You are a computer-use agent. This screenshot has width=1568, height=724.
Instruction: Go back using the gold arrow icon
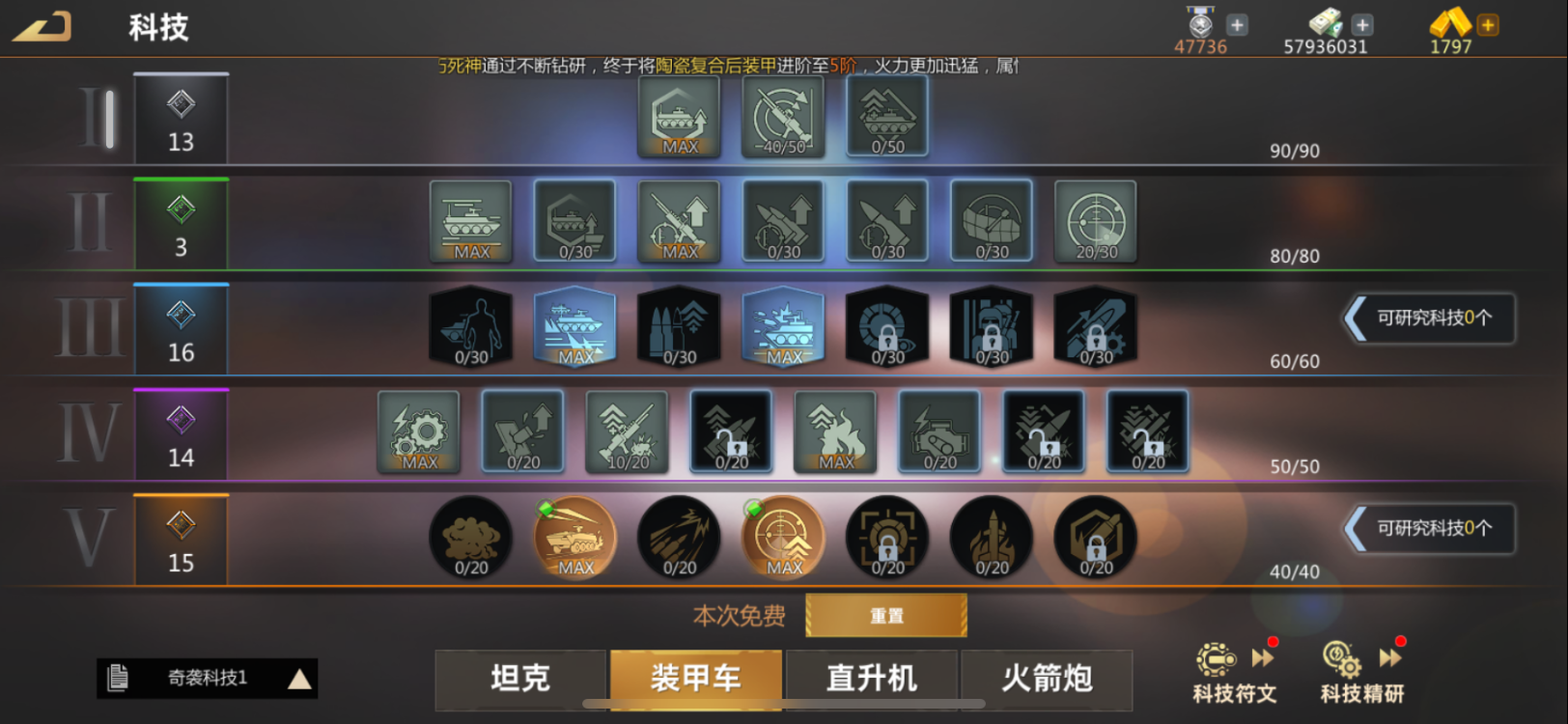click(x=42, y=26)
